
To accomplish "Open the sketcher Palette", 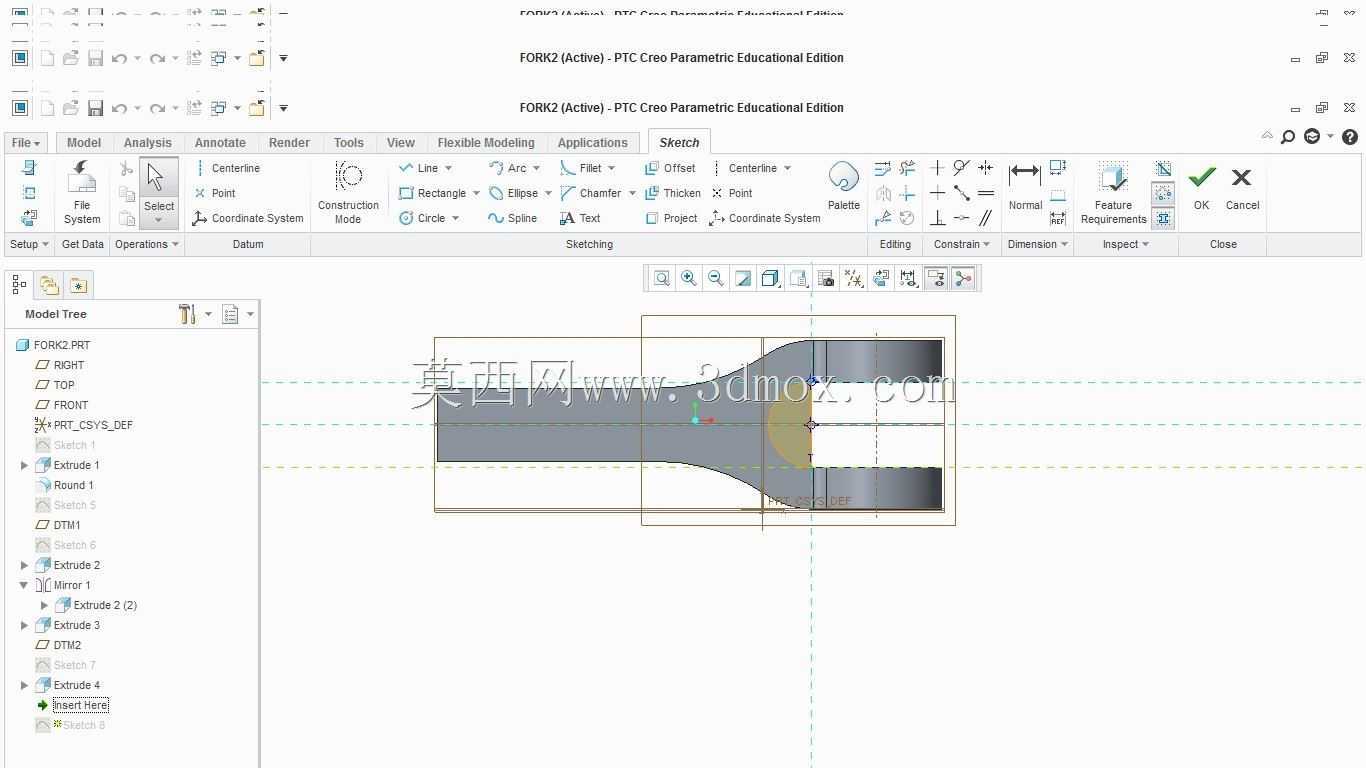I will tap(843, 187).
